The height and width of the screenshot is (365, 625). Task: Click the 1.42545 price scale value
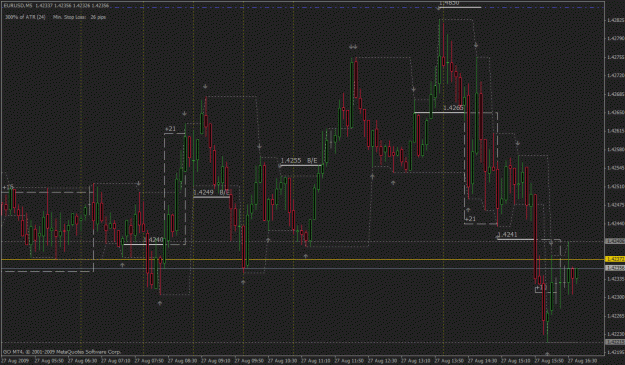click(615, 168)
